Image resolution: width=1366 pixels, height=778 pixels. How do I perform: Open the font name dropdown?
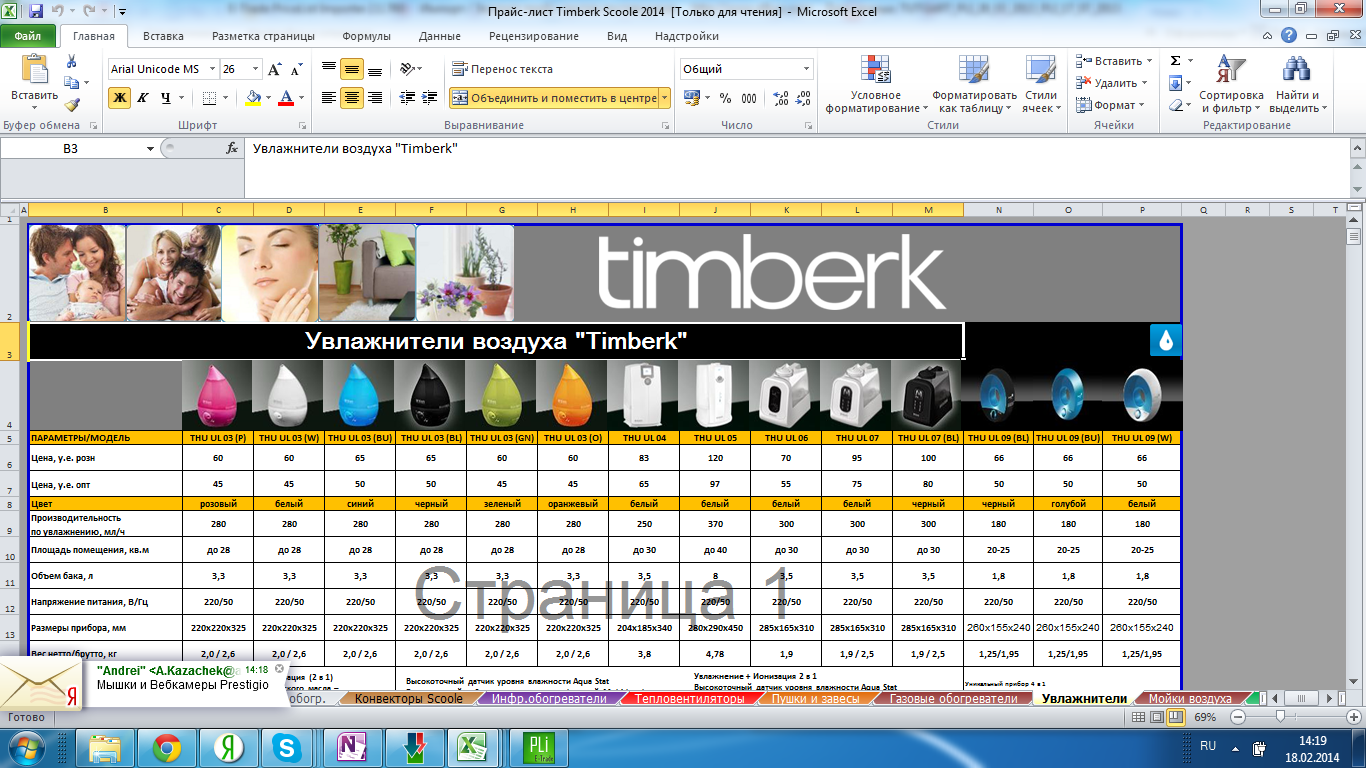210,70
